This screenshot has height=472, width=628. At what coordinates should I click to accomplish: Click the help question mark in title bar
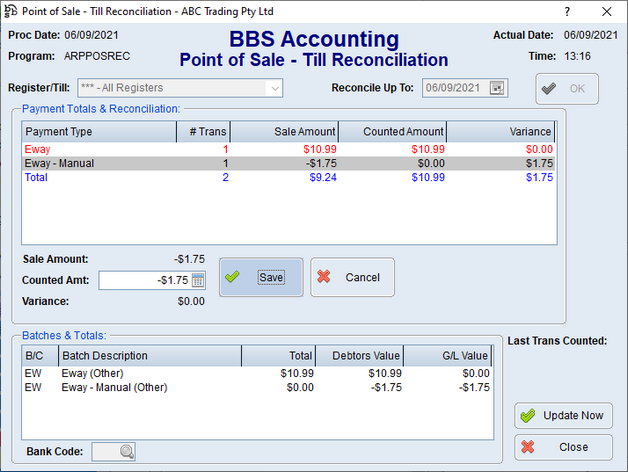pos(567,11)
